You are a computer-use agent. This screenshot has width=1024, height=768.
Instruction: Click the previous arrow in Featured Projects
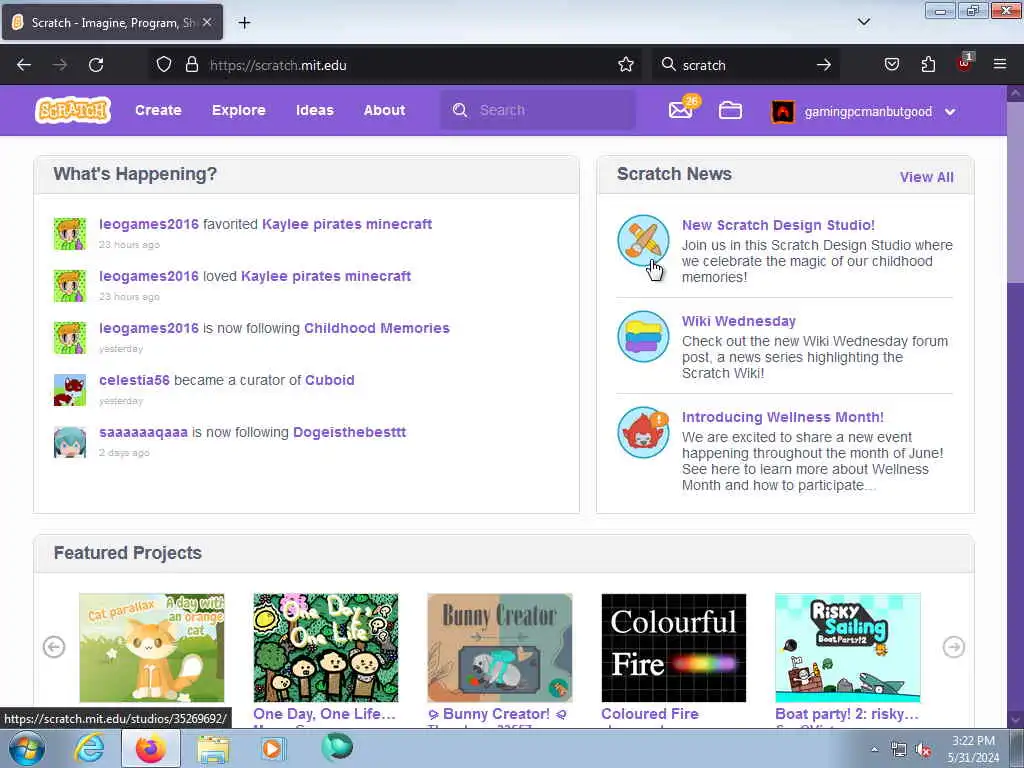click(x=54, y=647)
